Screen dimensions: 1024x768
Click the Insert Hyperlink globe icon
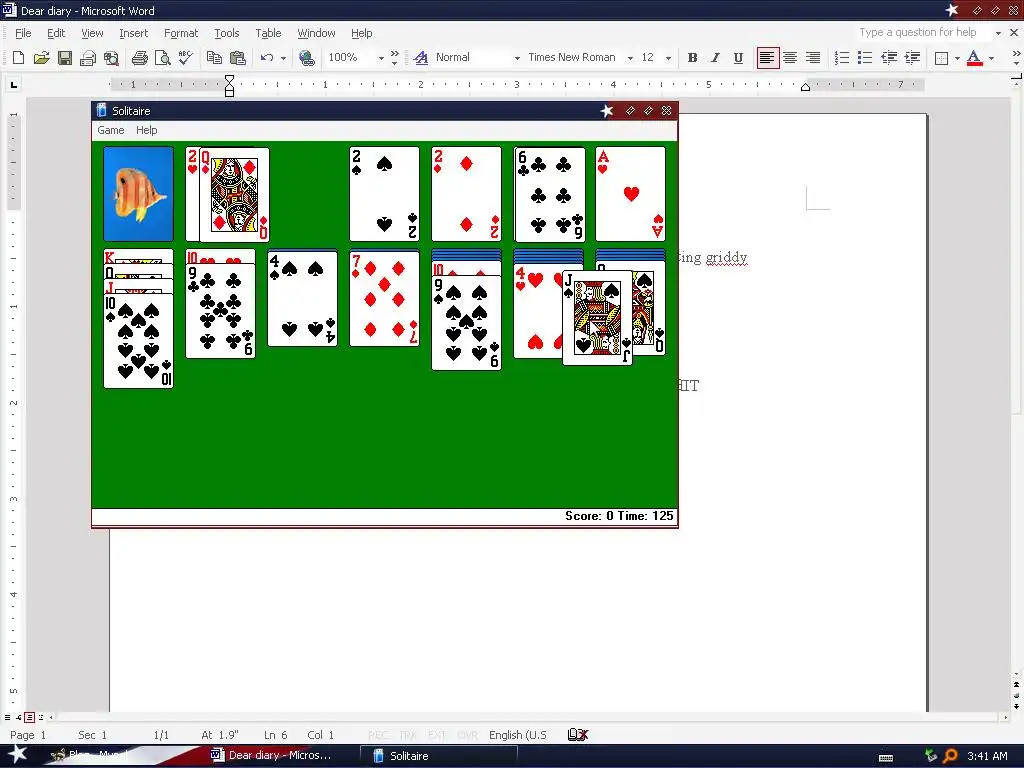pos(306,57)
